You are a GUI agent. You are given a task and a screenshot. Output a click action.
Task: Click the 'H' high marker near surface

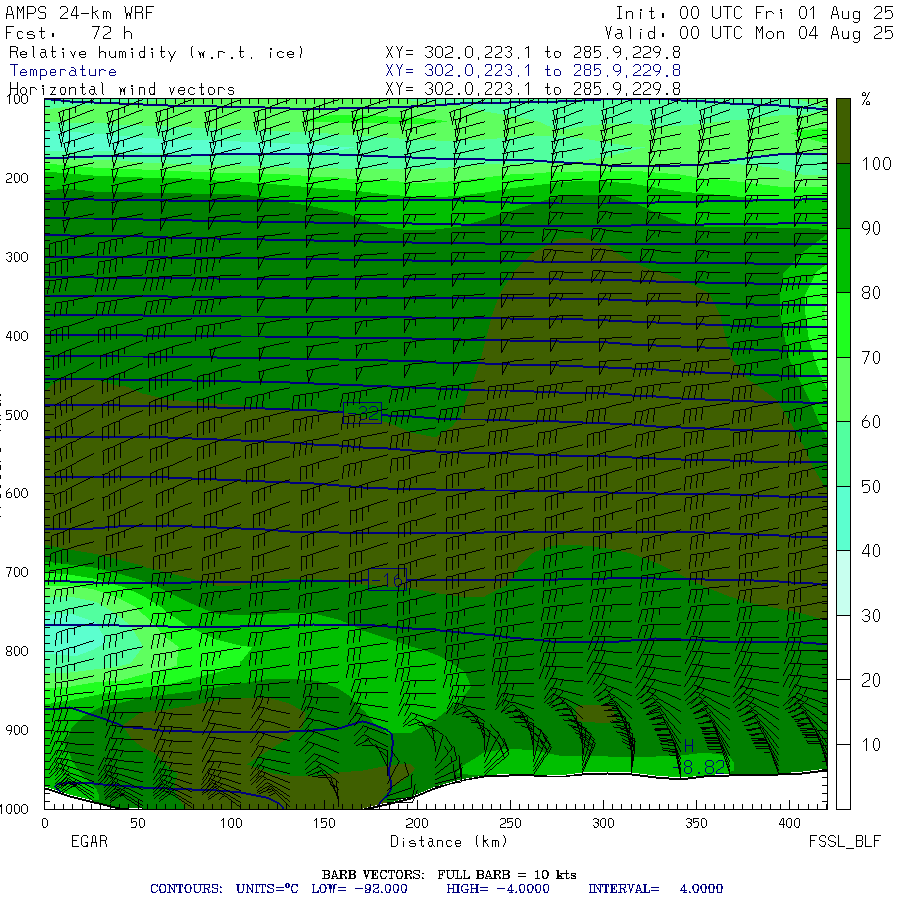(x=689, y=746)
